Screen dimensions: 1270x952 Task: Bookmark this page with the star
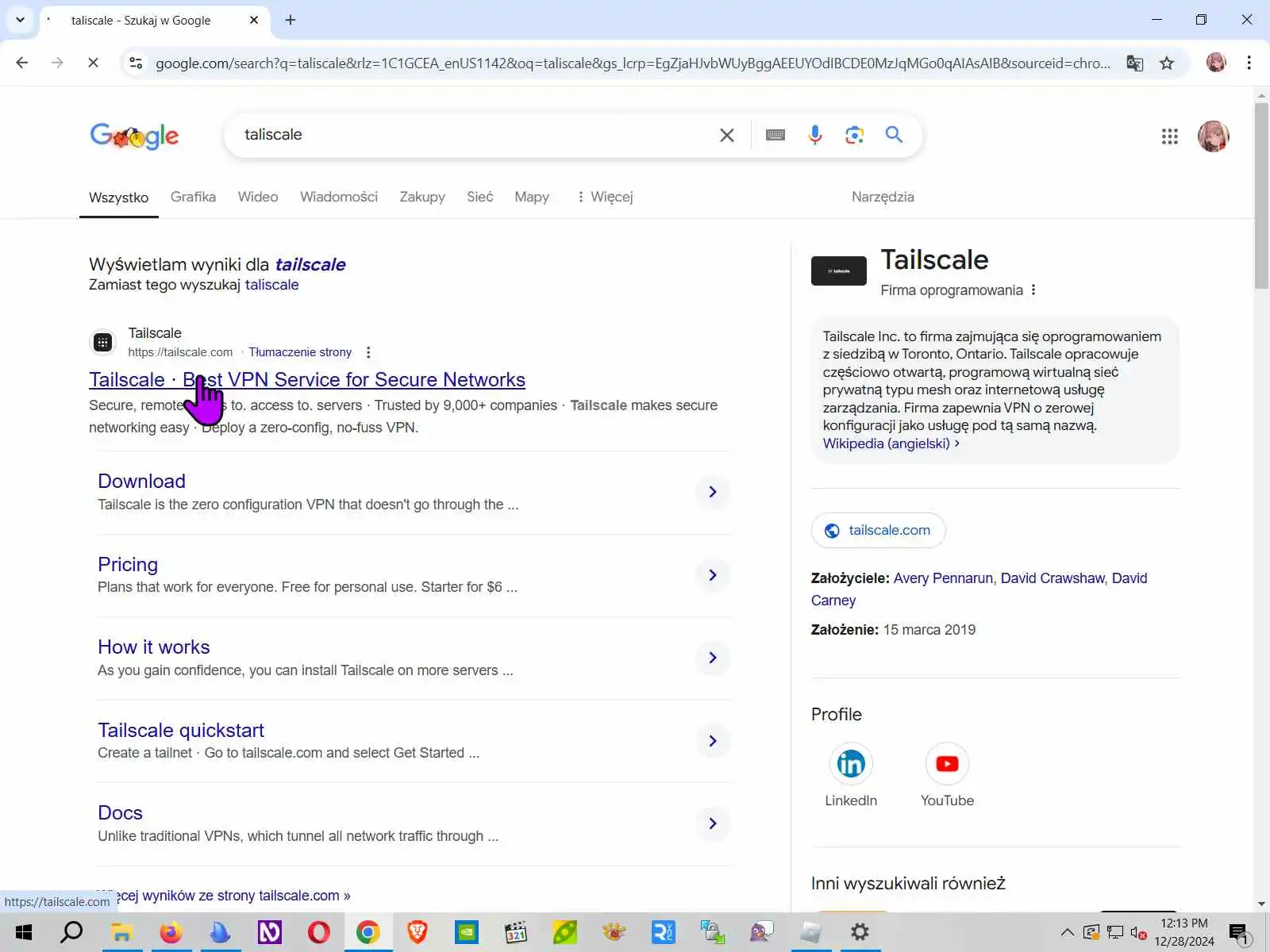click(x=1167, y=63)
